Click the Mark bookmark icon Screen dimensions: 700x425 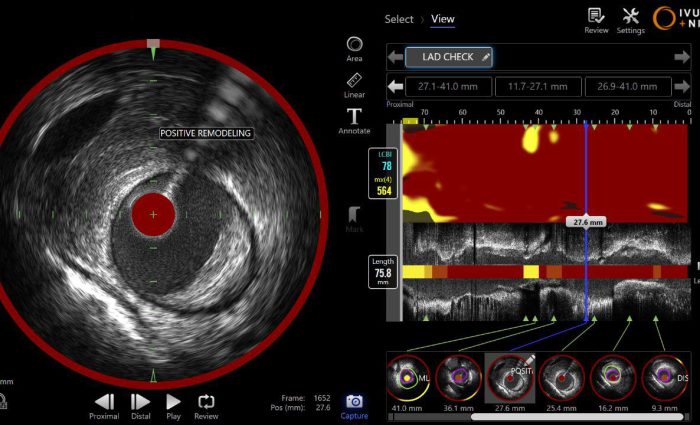354,216
